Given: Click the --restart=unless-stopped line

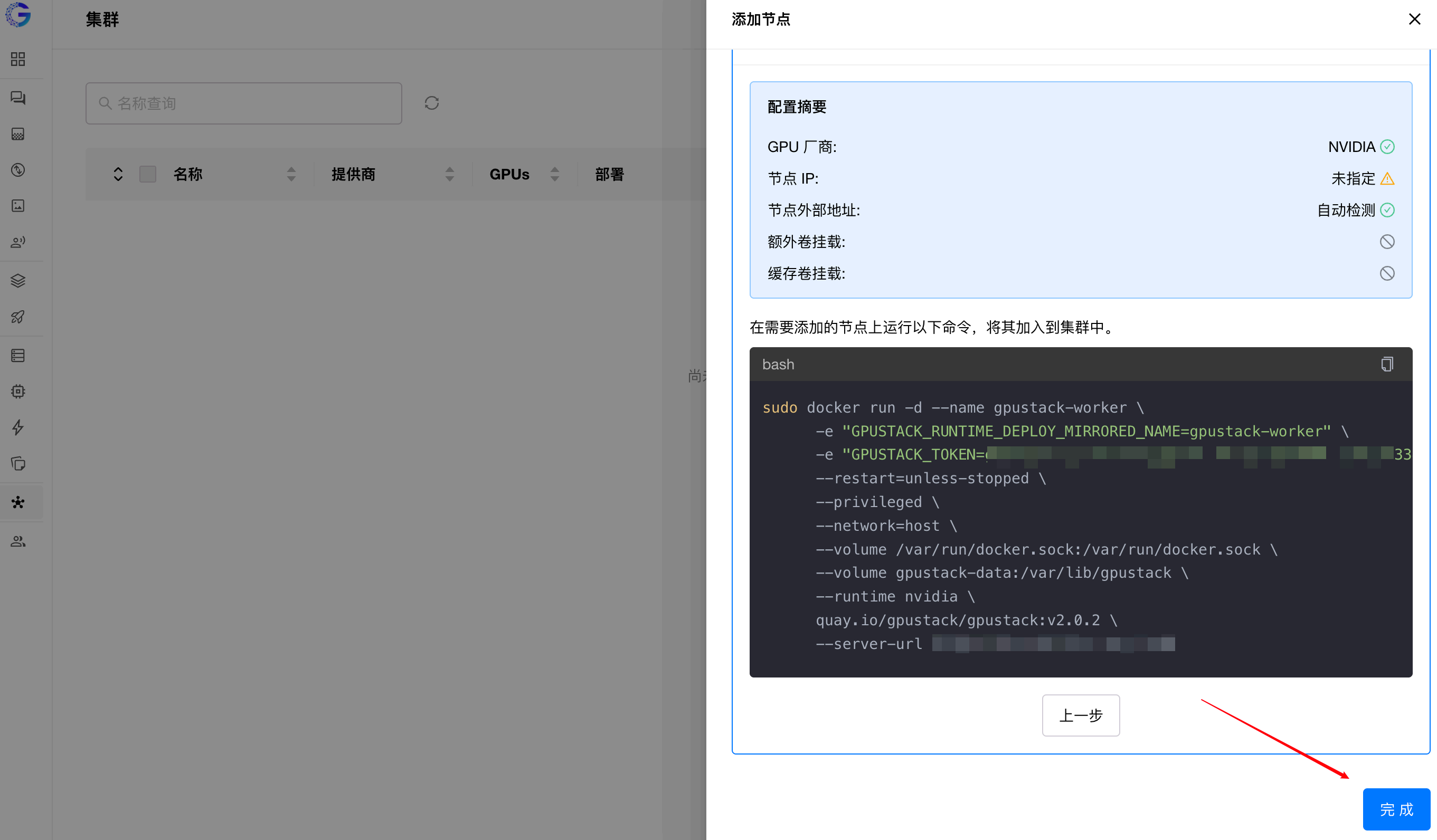Looking at the screenshot, I should (x=931, y=478).
